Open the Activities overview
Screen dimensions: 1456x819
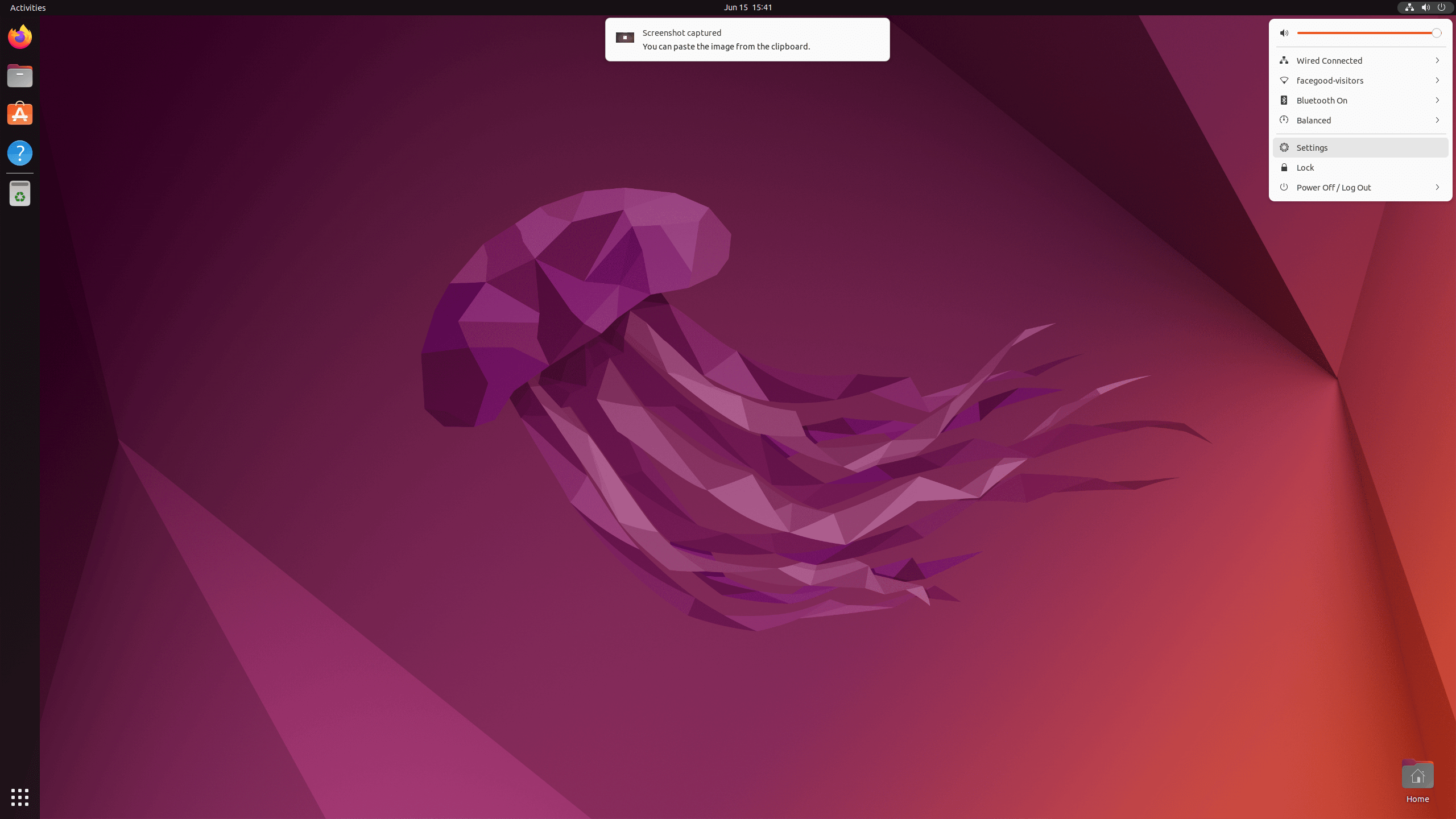pos(28,7)
